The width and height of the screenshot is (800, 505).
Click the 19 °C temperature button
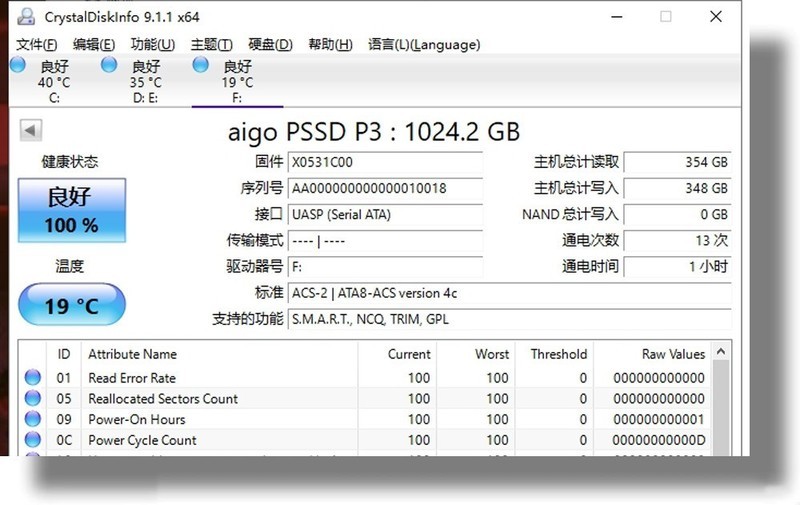pyautogui.click(x=72, y=305)
